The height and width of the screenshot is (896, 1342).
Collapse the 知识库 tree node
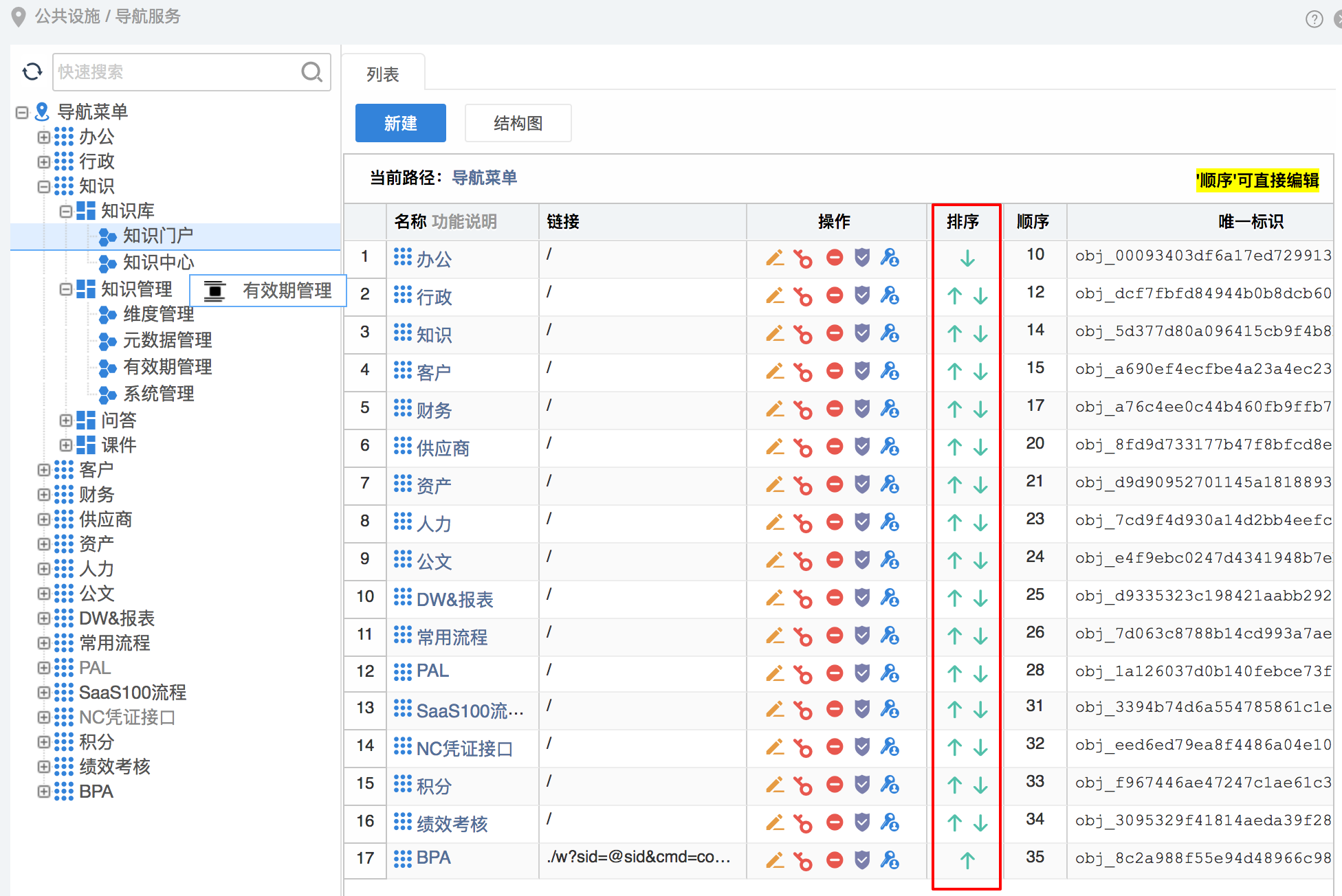(x=65, y=211)
